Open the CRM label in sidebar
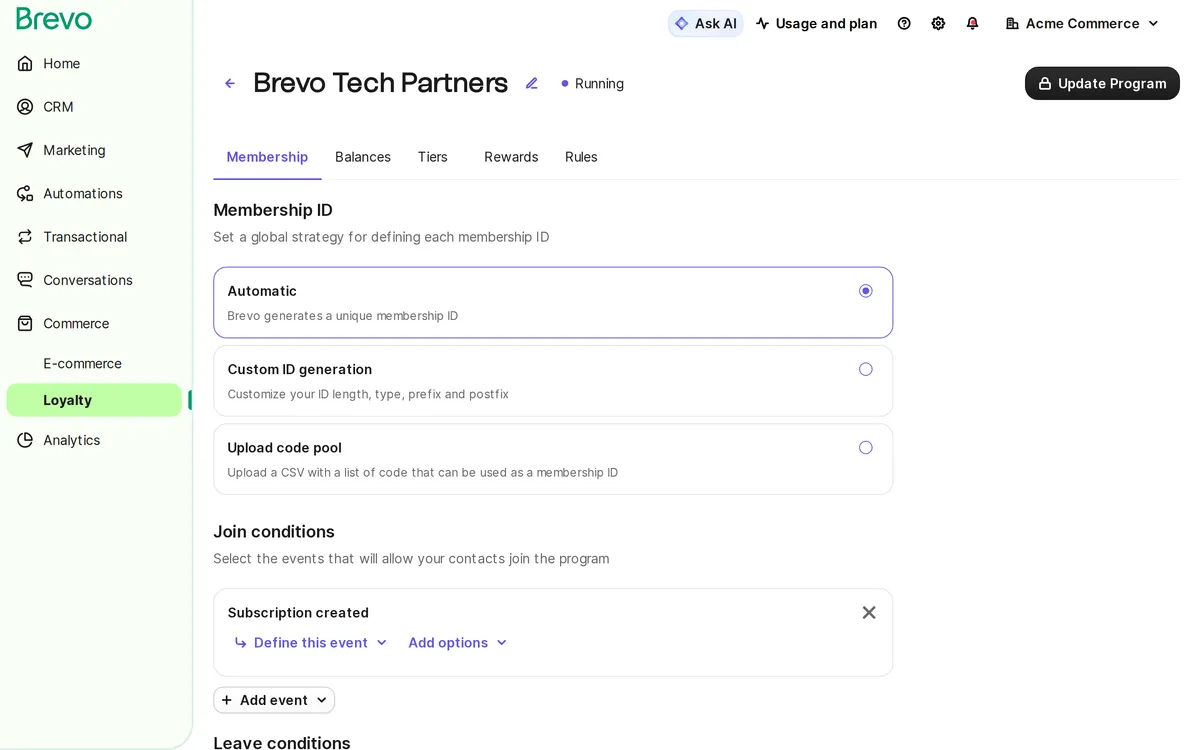 (58, 107)
